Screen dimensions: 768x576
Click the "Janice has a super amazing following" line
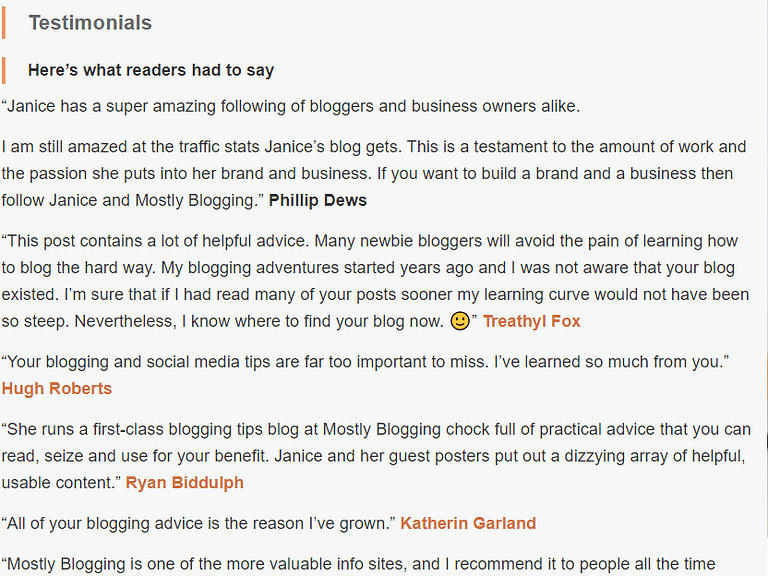(290, 106)
